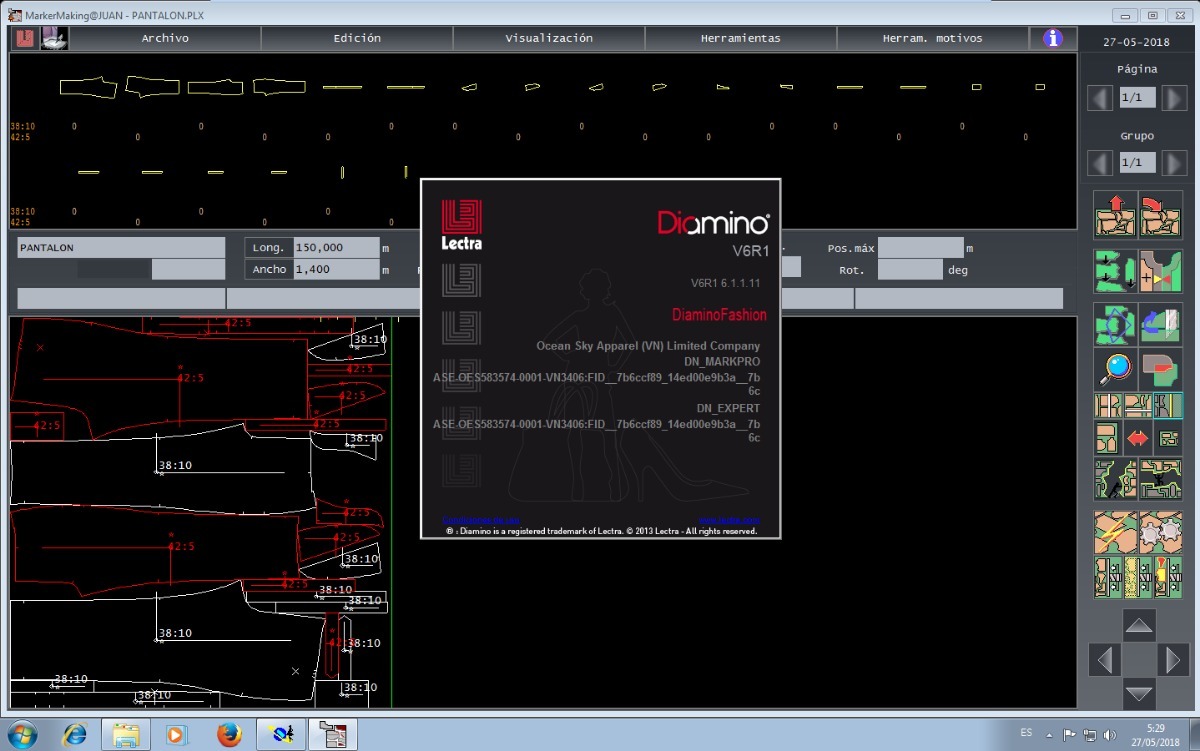Click the DN_MARKPRO license text
This screenshot has height=751, width=1200.
(x=722, y=361)
